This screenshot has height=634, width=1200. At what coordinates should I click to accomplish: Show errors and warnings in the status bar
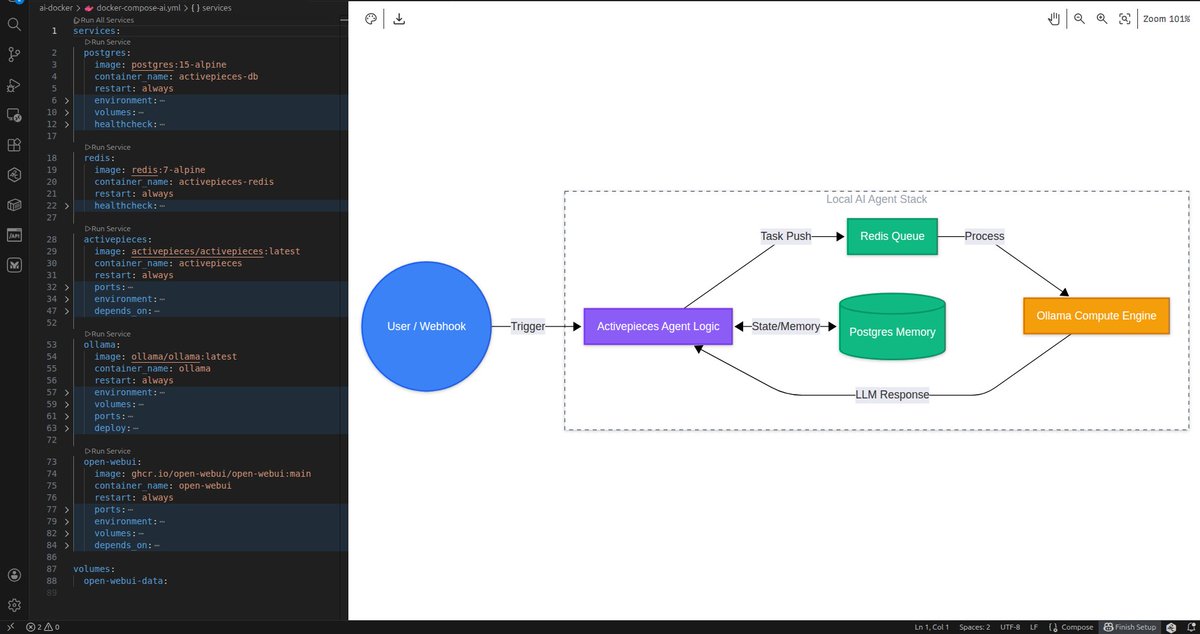point(43,627)
